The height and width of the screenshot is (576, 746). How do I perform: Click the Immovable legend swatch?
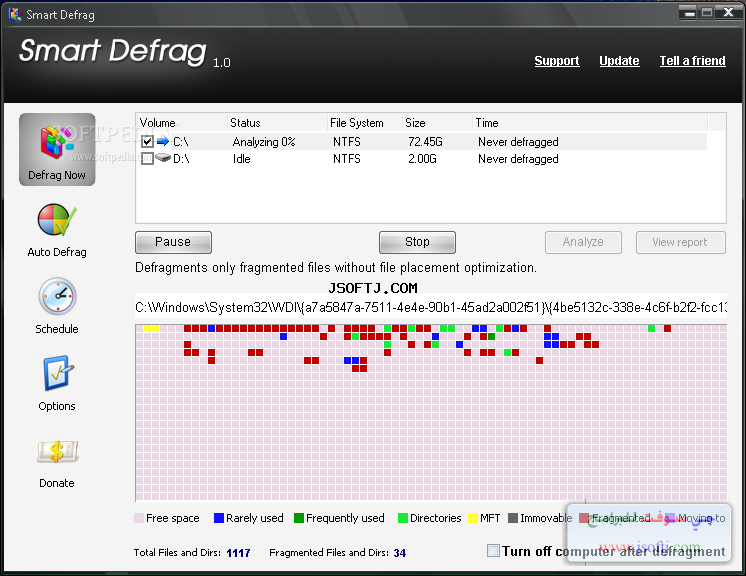click(x=513, y=518)
